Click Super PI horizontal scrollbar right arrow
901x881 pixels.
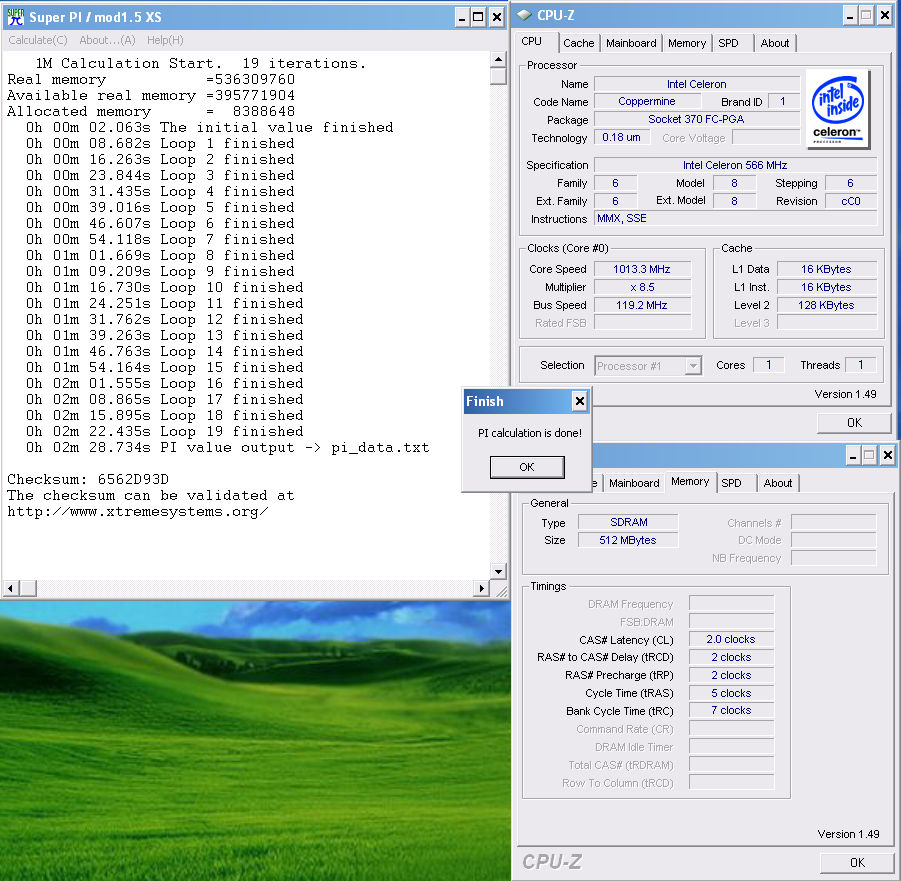click(482, 588)
